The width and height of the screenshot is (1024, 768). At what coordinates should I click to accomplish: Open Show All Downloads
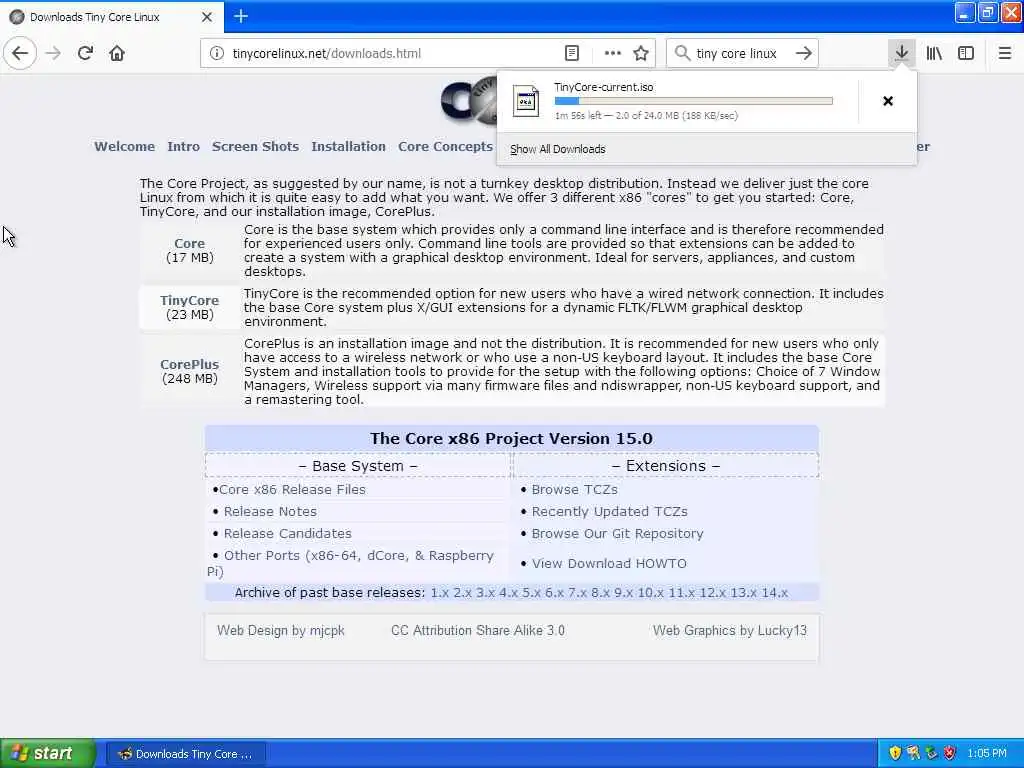pos(558,149)
